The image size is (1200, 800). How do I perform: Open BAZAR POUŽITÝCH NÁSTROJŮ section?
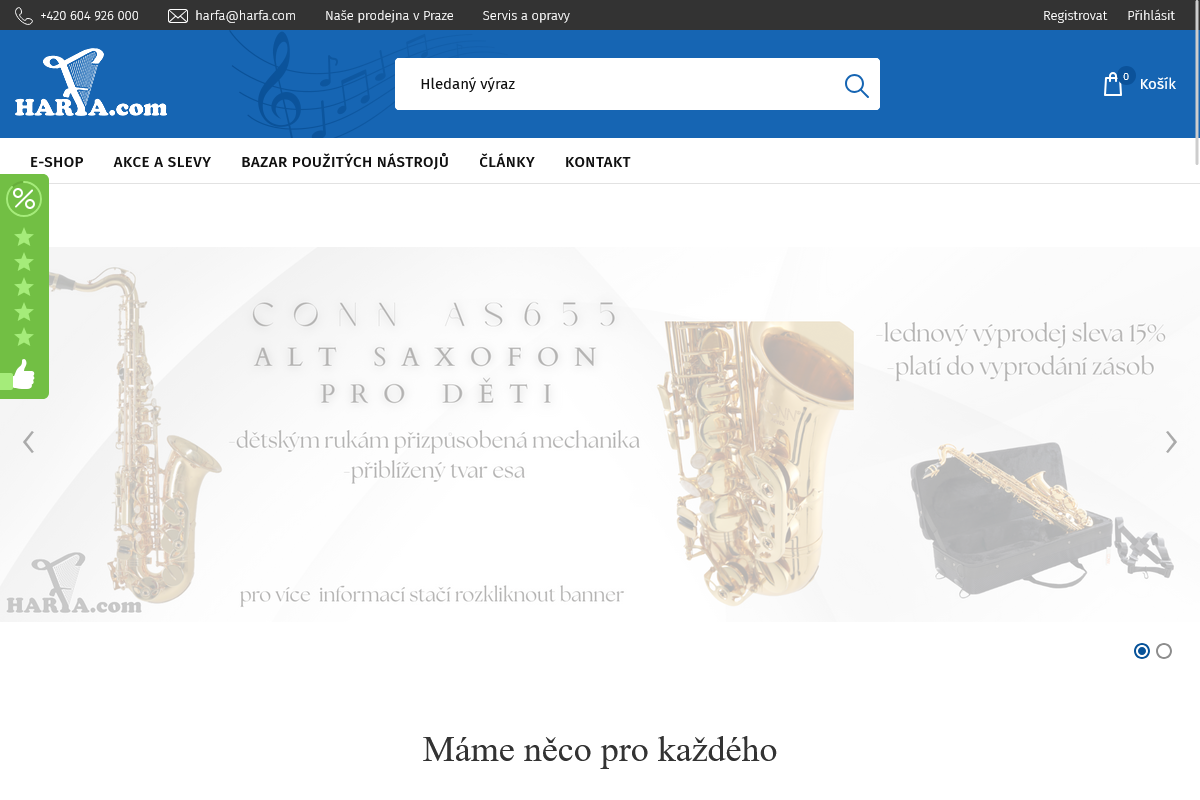(344, 161)
